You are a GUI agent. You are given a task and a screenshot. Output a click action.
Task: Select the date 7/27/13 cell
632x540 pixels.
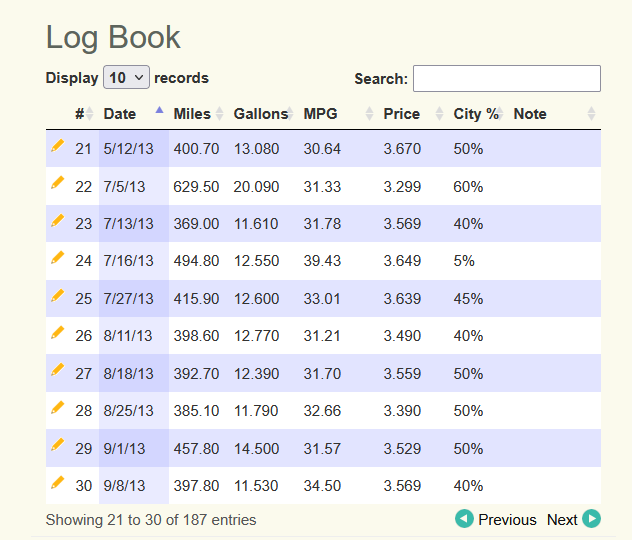[x=134, y=299]
